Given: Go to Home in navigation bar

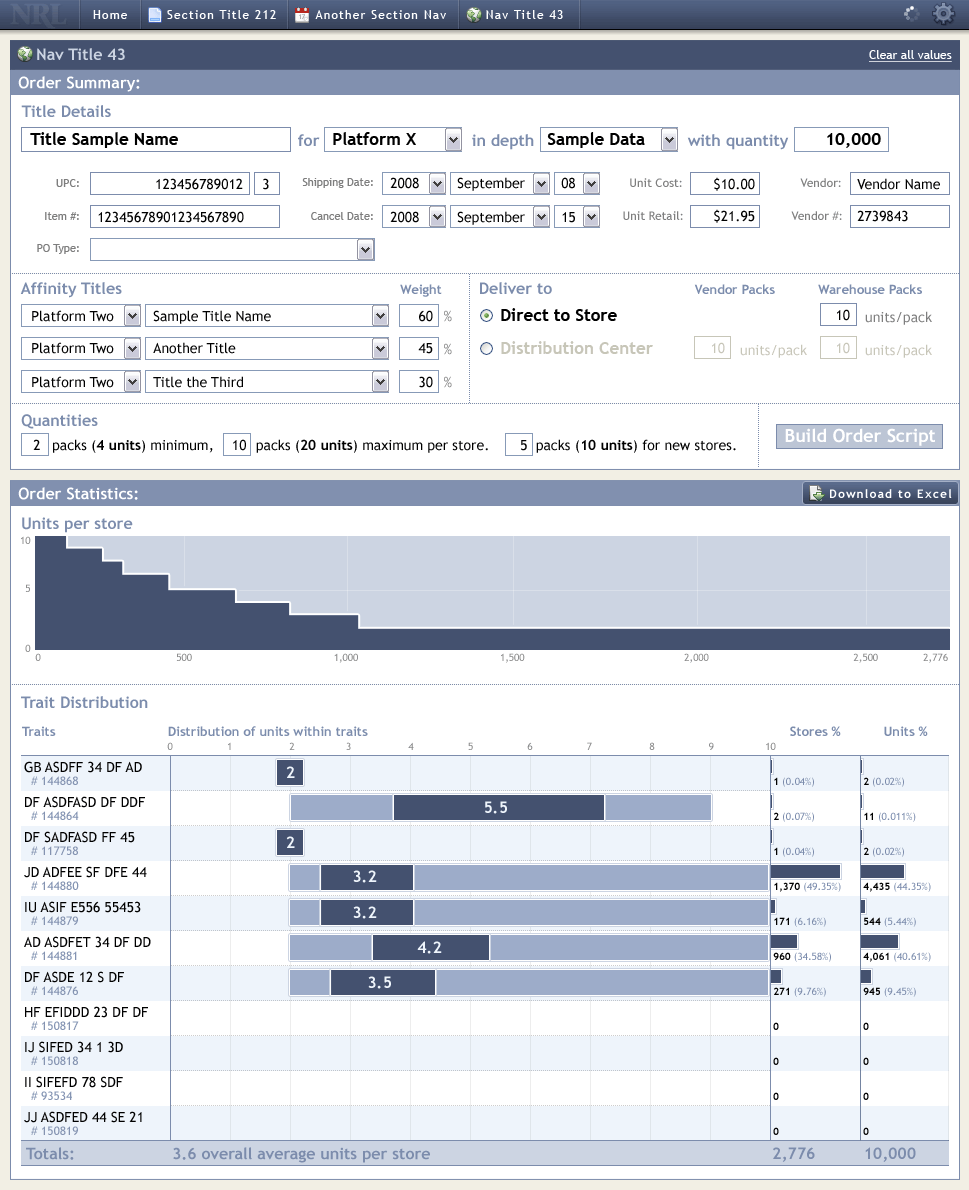Looking at the screenshot, I should coord(110,14).
